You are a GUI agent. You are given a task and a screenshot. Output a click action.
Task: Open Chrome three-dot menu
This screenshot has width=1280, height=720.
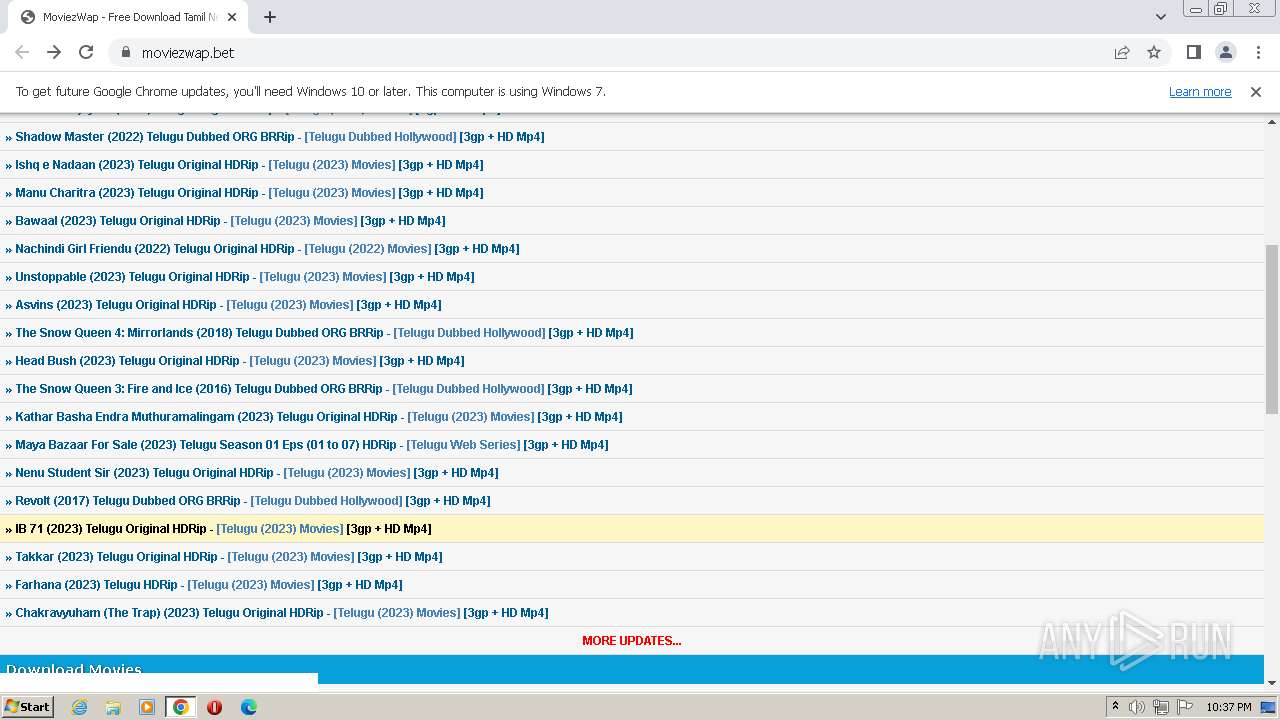(x=1258, y=52)
